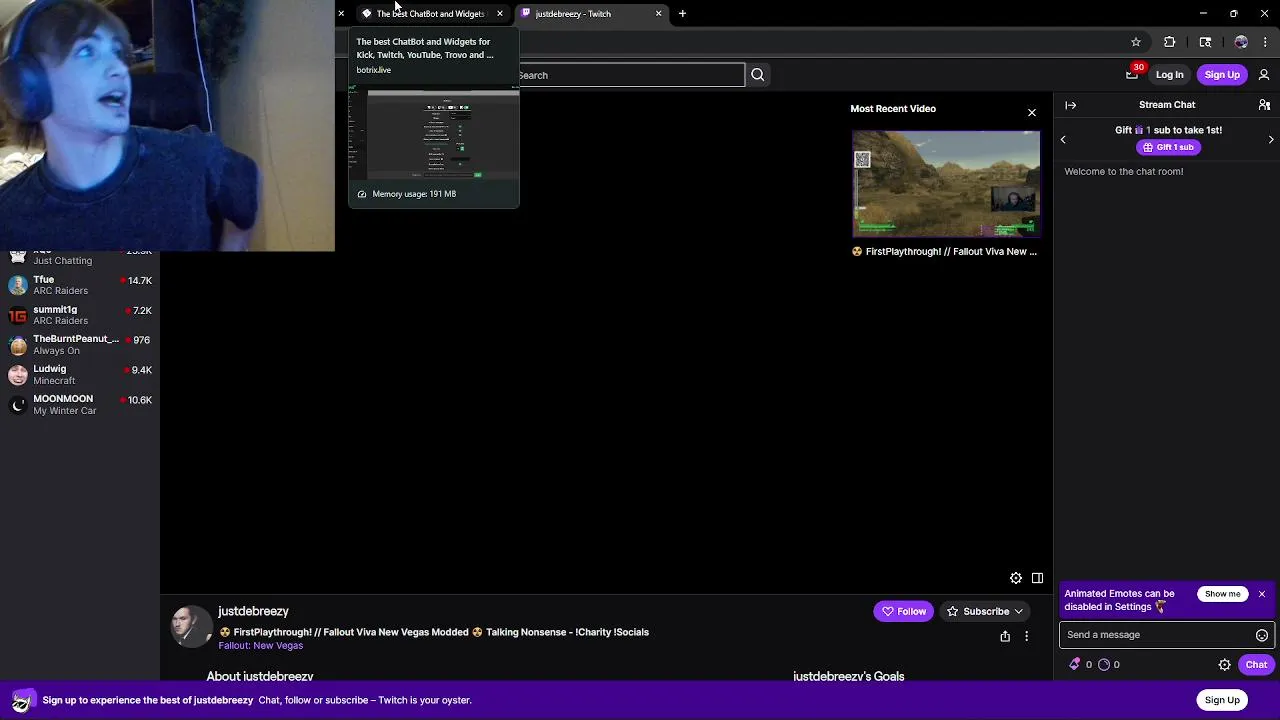Bookmark this page with the star icon
Image resolution: width=1280 pixels, height=720 pixels.
tap(1136, 42)
